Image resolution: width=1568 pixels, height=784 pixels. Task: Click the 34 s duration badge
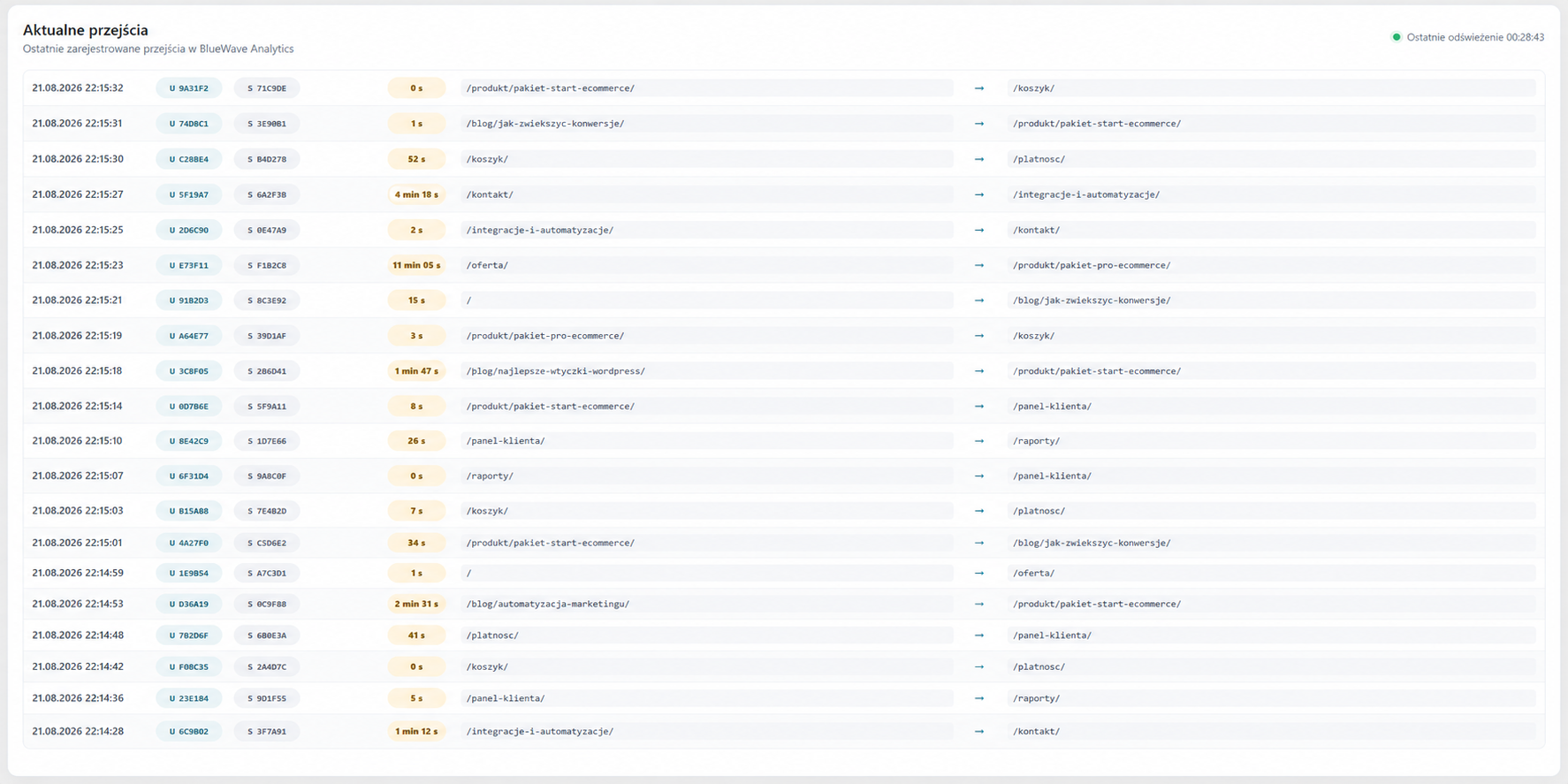coord(416,543)
